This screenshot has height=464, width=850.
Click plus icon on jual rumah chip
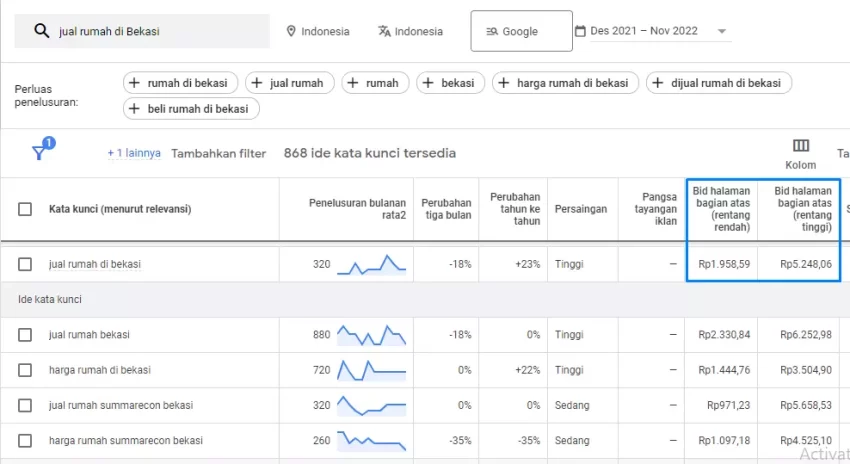257,83
